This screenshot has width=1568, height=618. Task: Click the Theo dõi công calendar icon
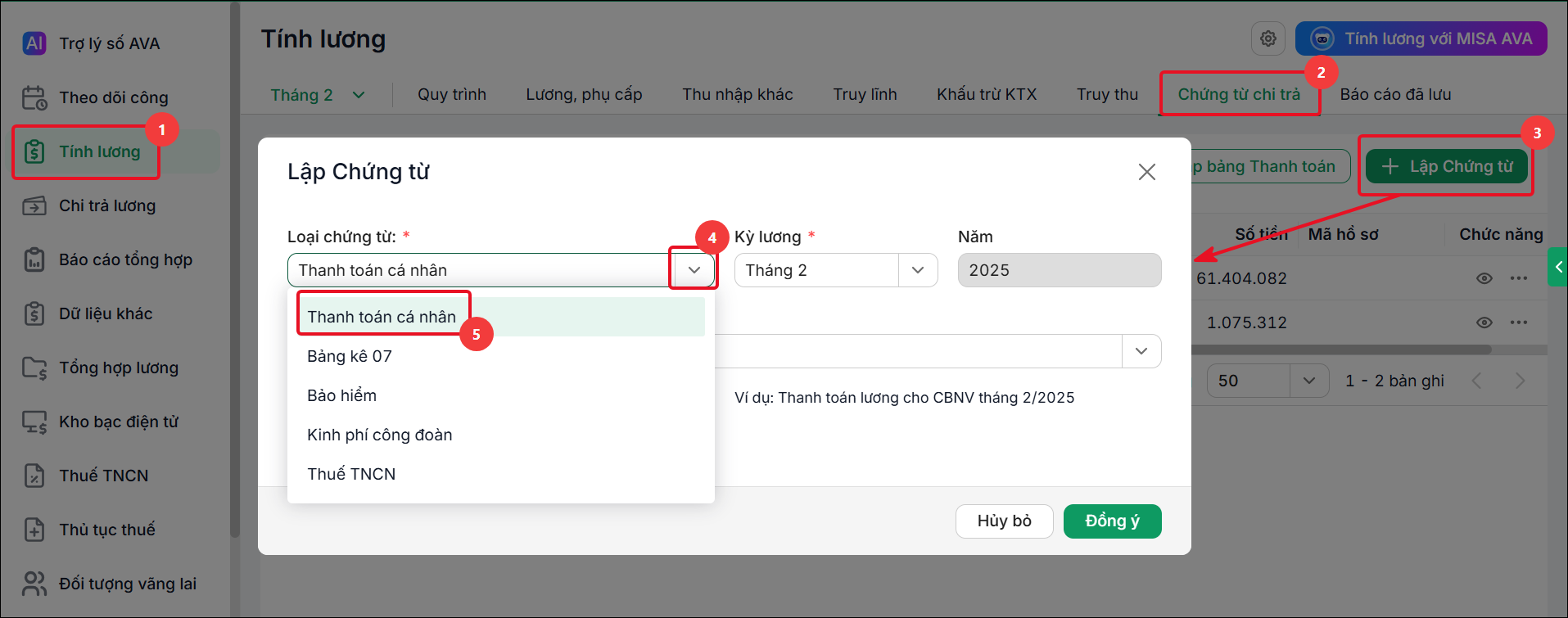(x=34, y=97)
